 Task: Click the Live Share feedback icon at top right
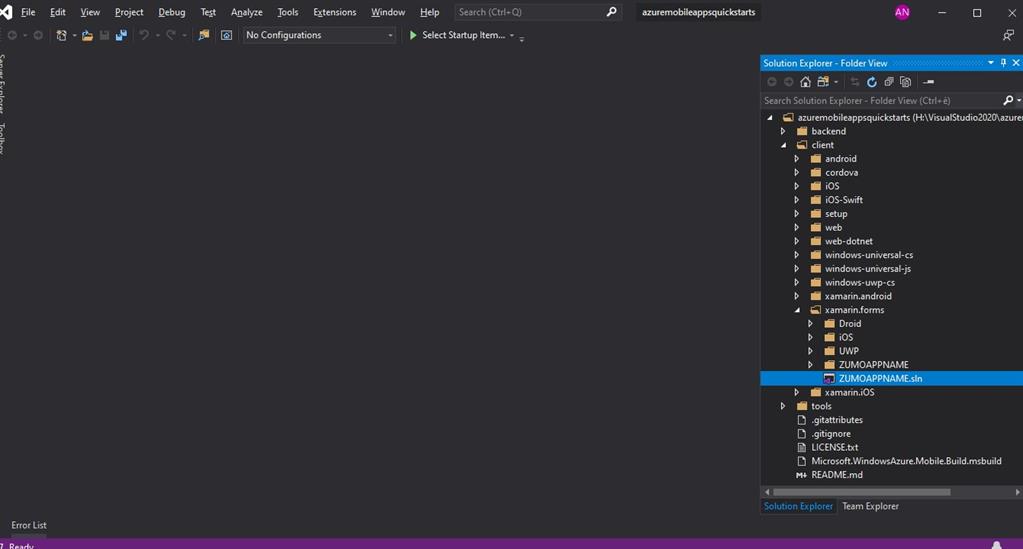(x=1008, y=35)
